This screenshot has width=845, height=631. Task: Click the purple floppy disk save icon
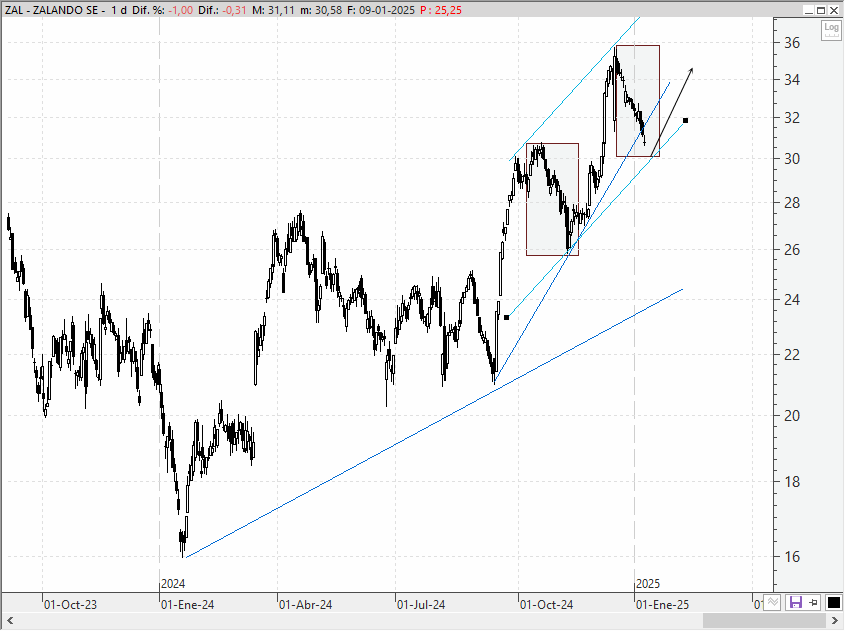(795, 602)
